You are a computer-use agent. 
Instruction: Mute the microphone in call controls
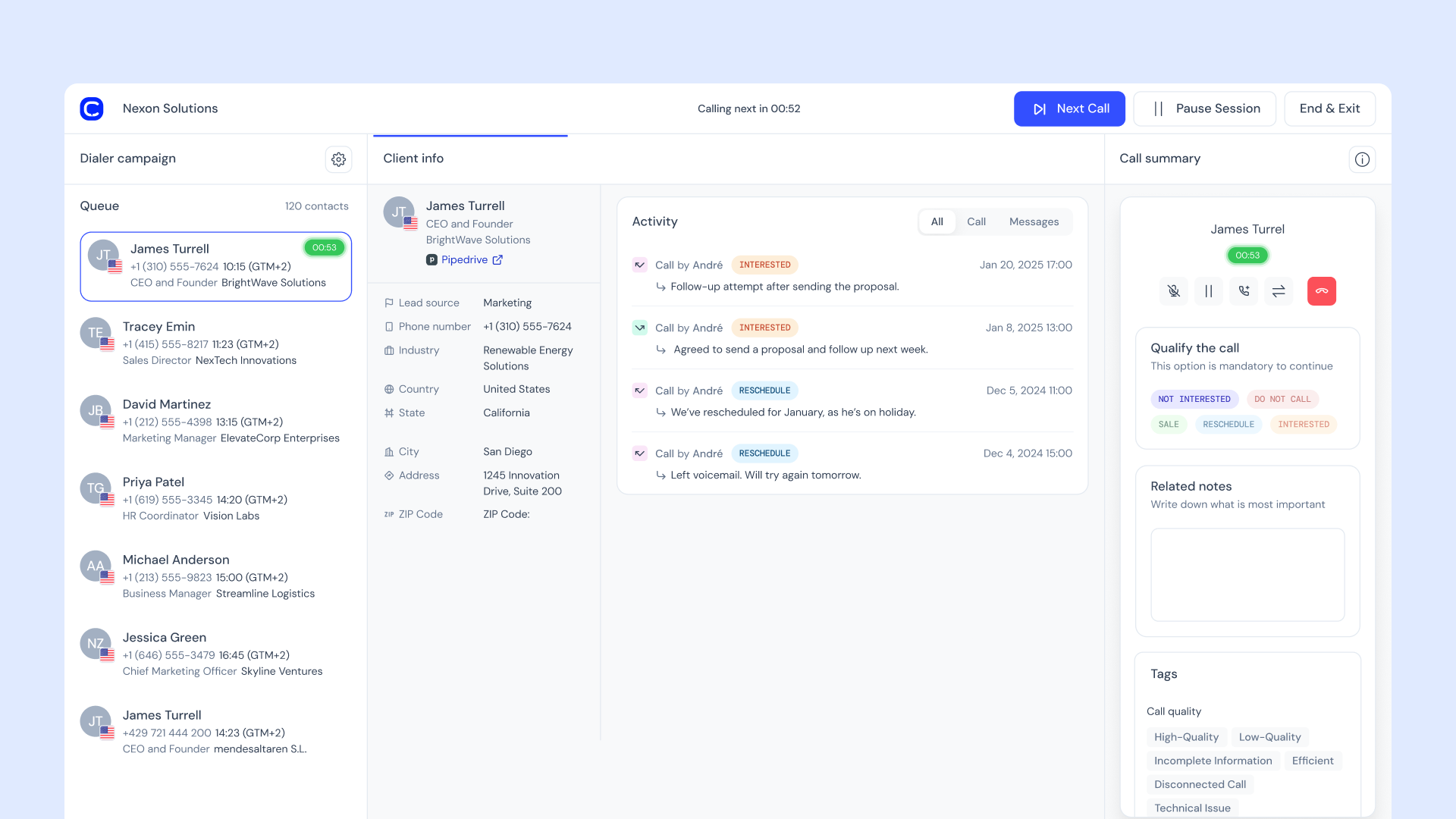click(1173, 291)
